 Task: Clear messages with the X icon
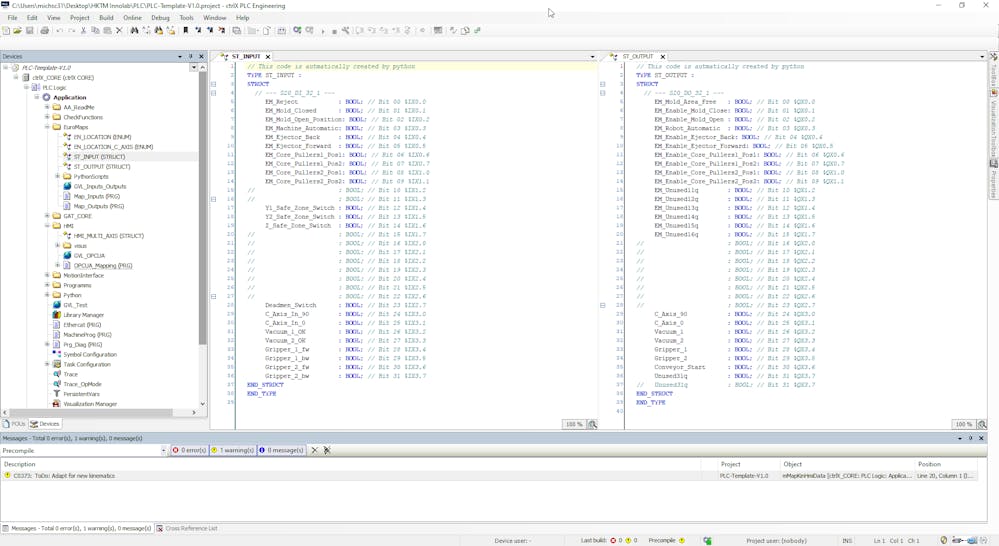click(x=314, y=450)
